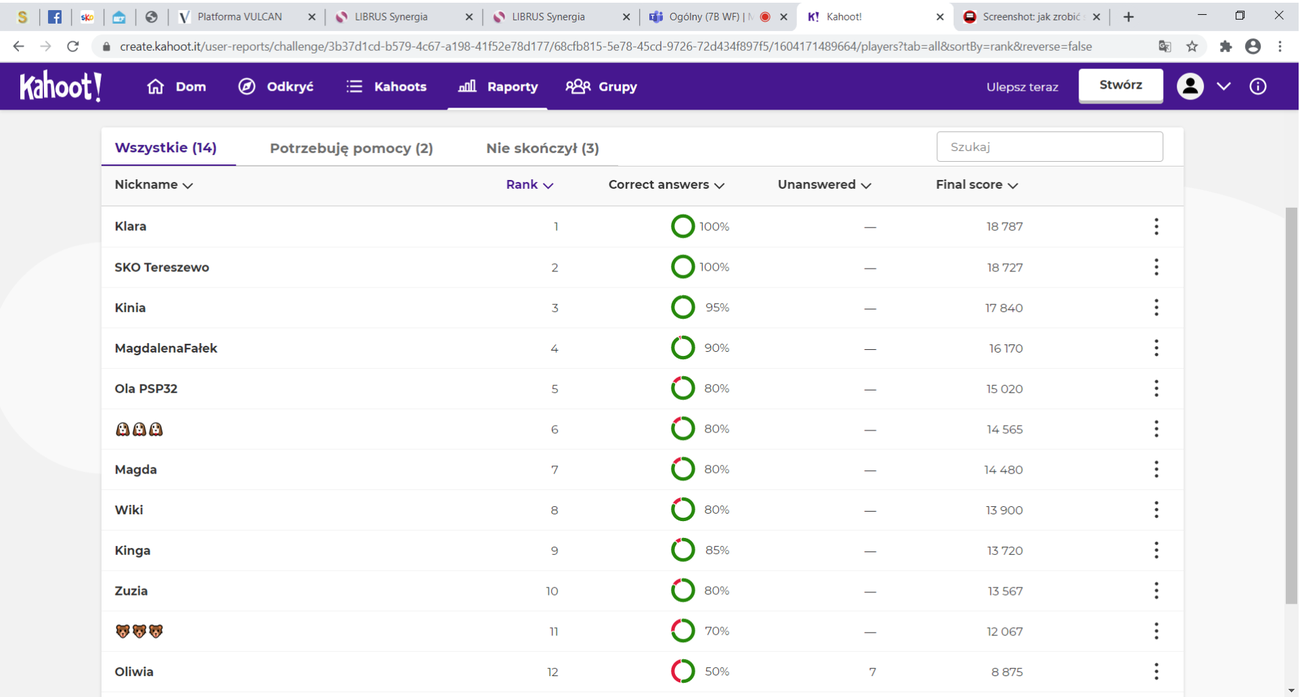1300x697 pixels.
Task: Open the three-dot menu for Kinga
Action: (x=1156, y=551)
